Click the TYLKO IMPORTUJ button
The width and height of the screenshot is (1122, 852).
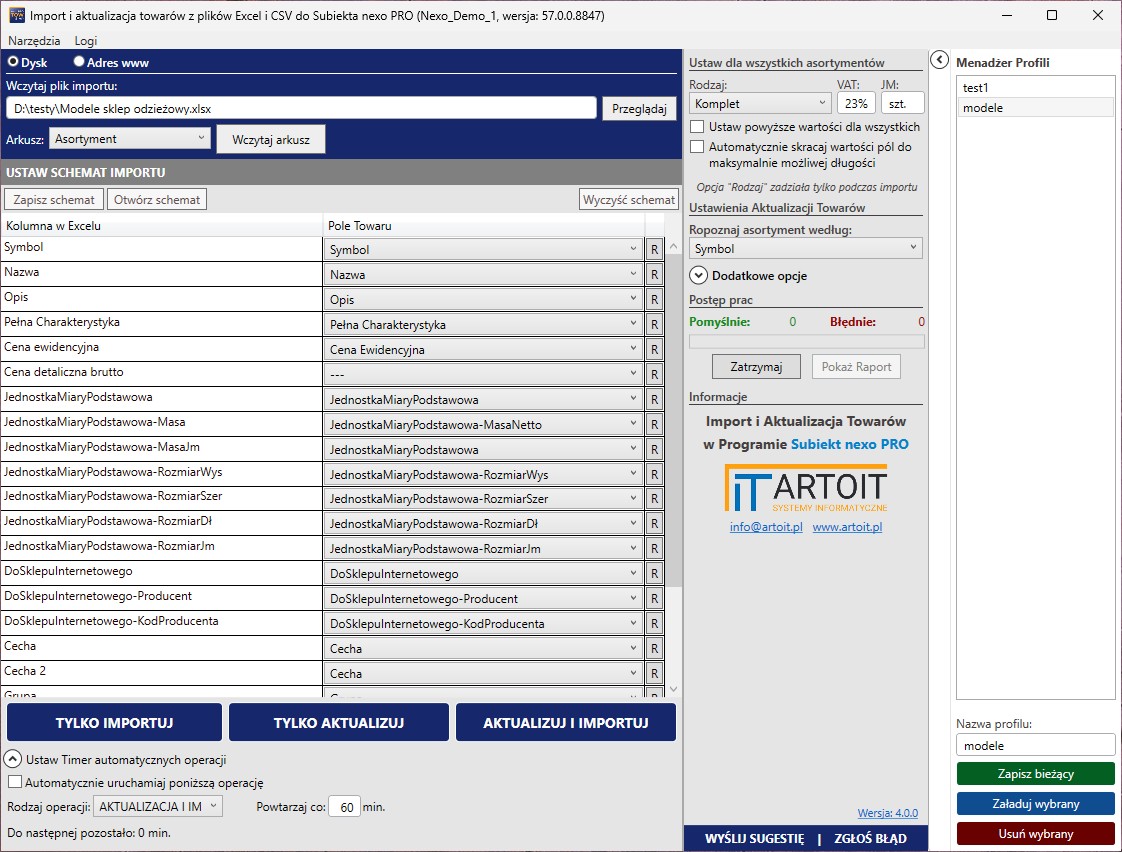point(114,723)
